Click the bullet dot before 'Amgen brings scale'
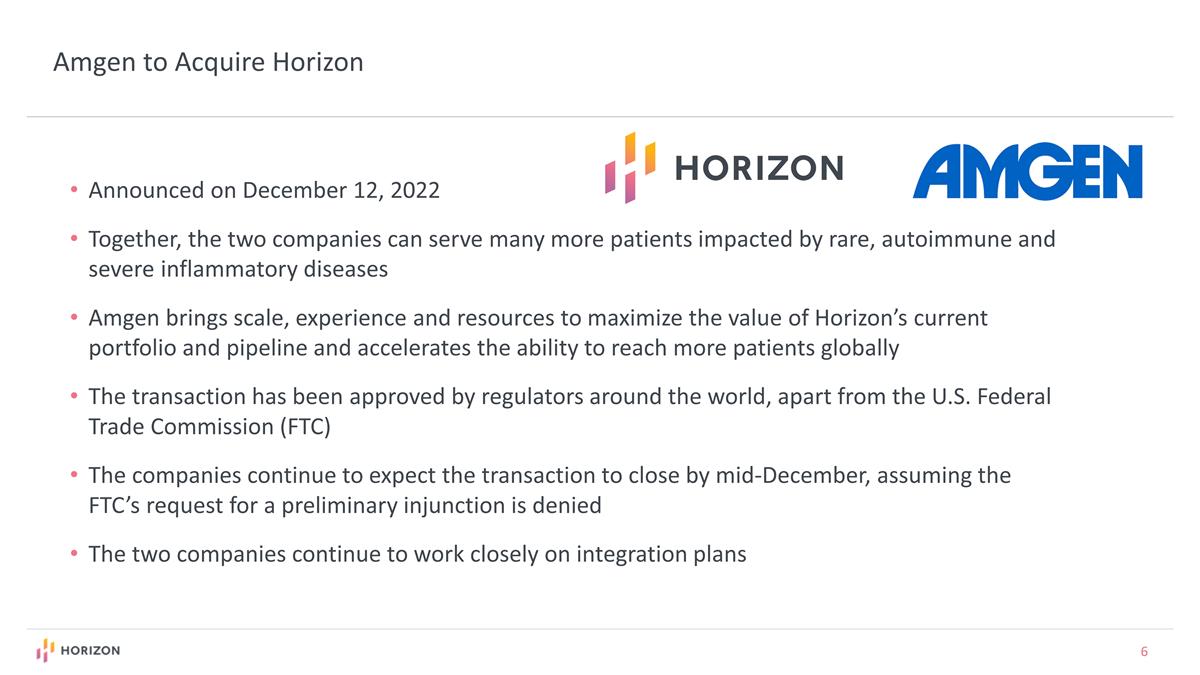The image size is (1200, 675). (74, 318)
